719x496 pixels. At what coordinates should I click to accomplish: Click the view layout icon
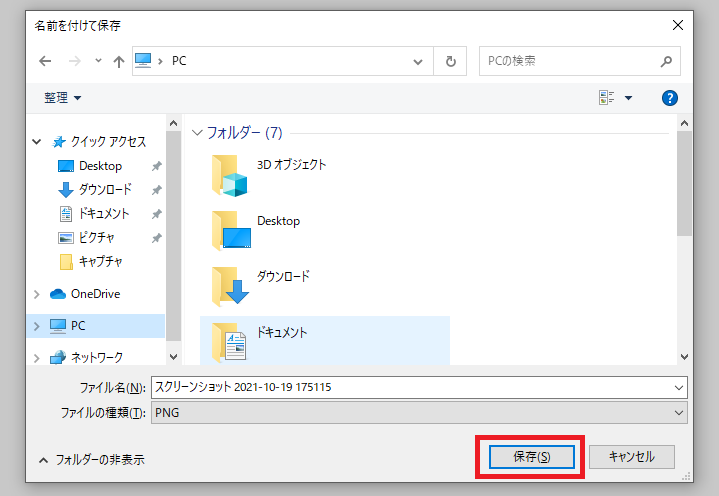coord(607,98)
